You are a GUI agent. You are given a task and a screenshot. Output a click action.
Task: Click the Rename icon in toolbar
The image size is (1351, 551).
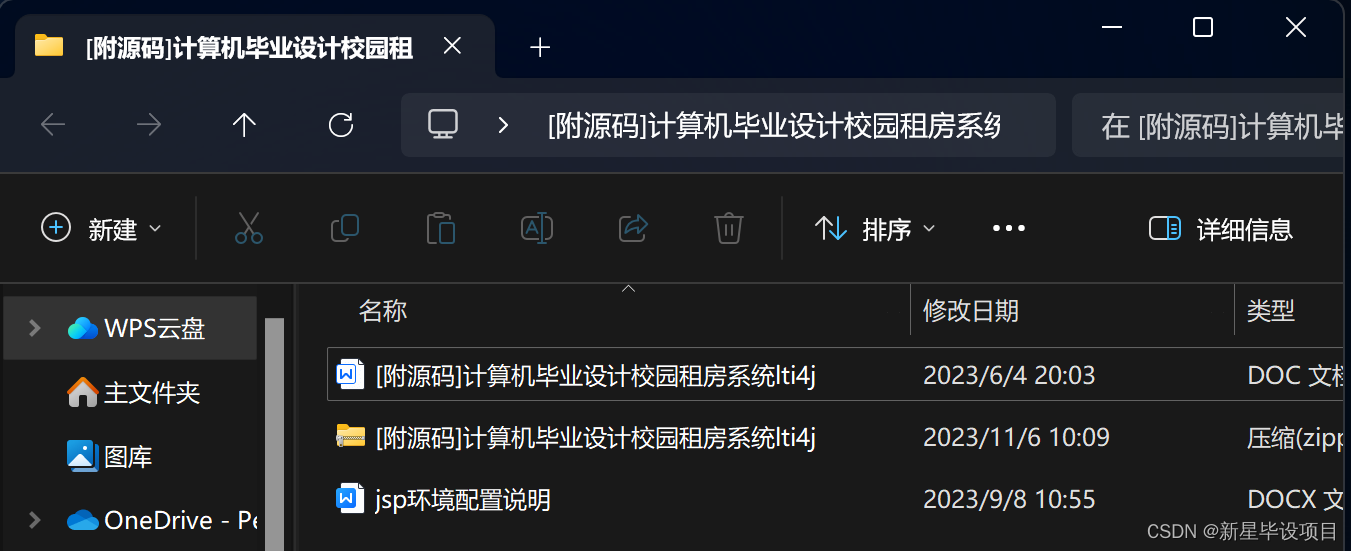537,228
